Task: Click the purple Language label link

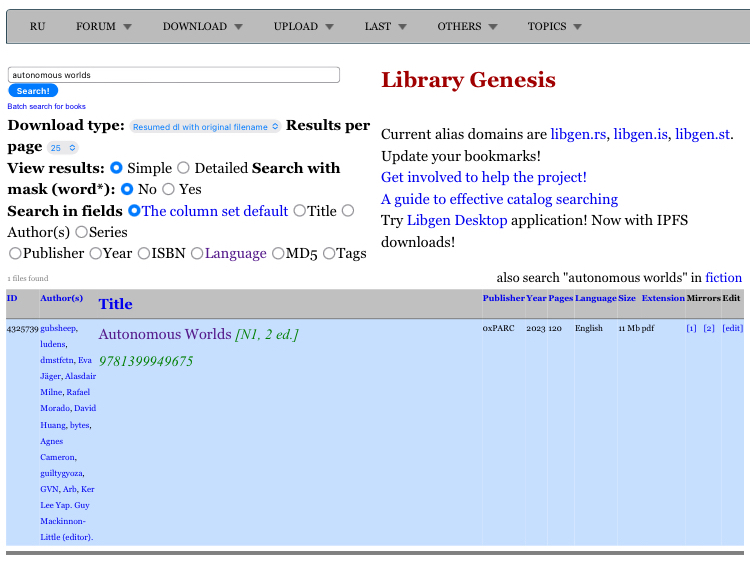Action: click(235, 254)
